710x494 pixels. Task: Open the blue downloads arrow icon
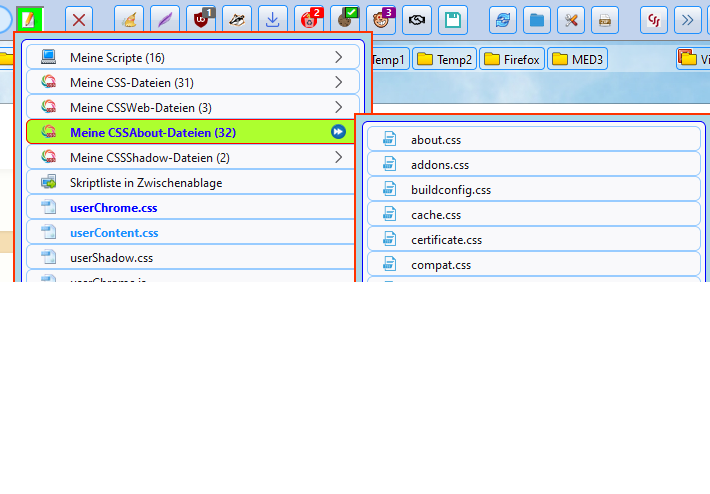click(272, 19)
